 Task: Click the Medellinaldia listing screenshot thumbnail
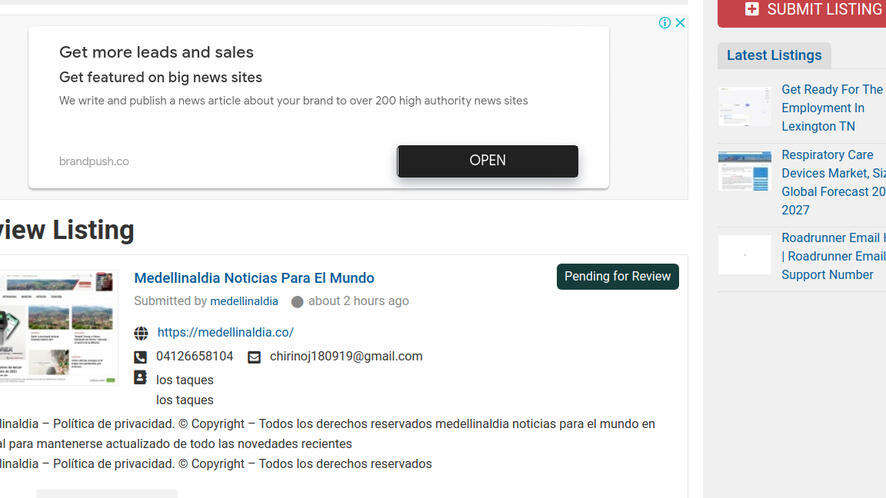tap(58, 328)
